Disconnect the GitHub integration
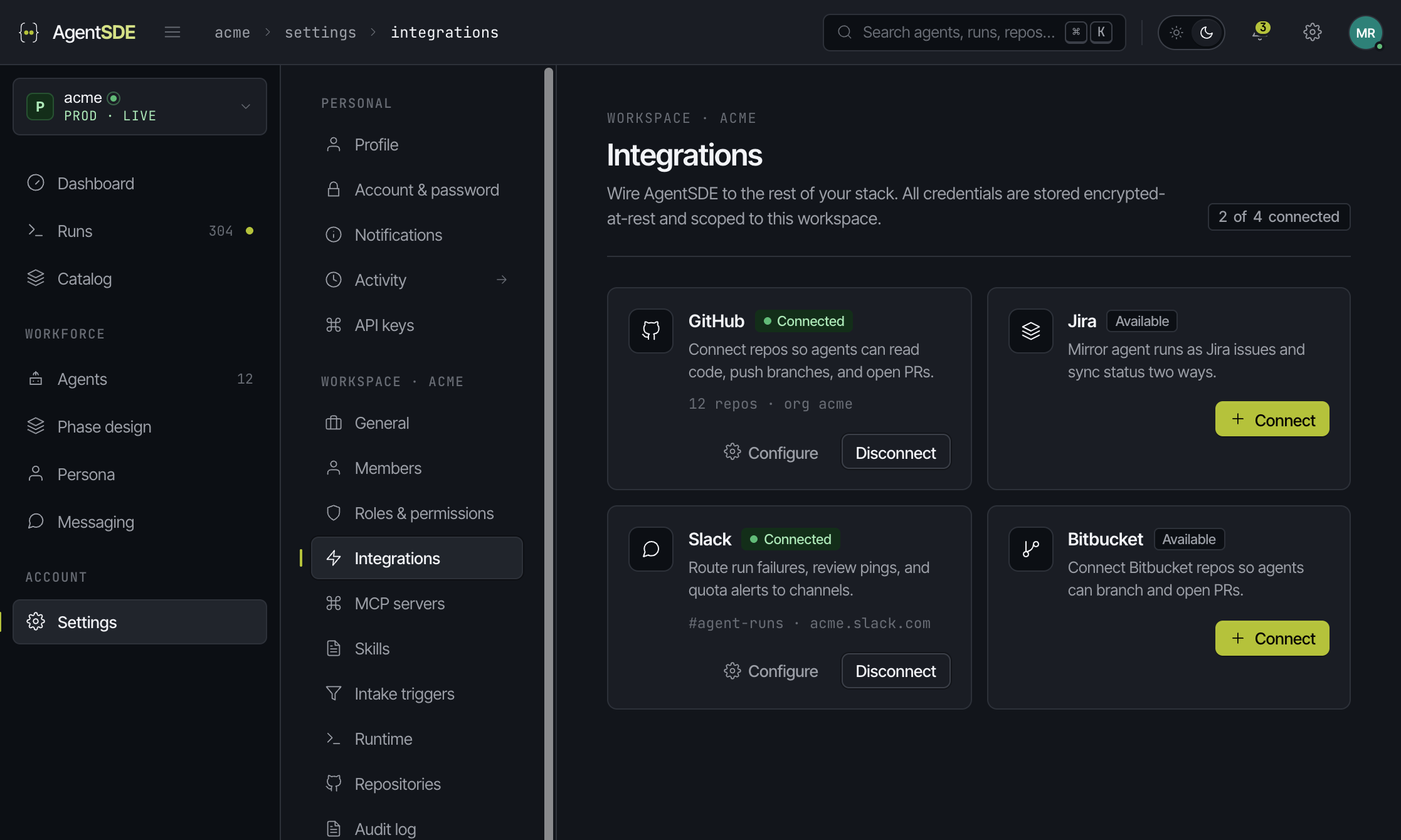Screen dimensions: 1401x840 pos(896,452)
